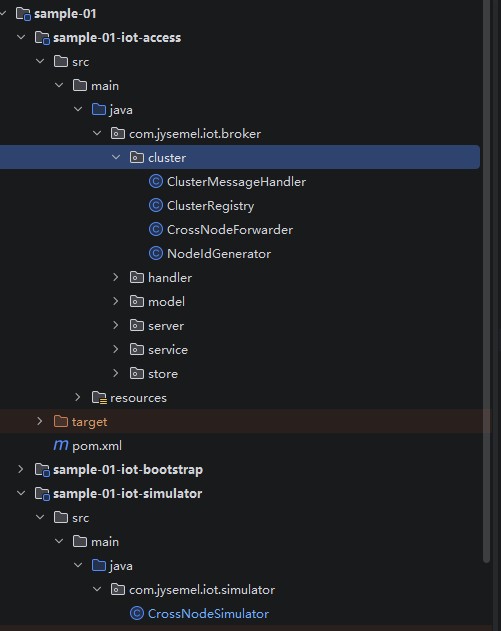This screenshot has height=631, width=501.
Task: Click the NodeIdGenerator class icon
Action: (x=156, y=254)
